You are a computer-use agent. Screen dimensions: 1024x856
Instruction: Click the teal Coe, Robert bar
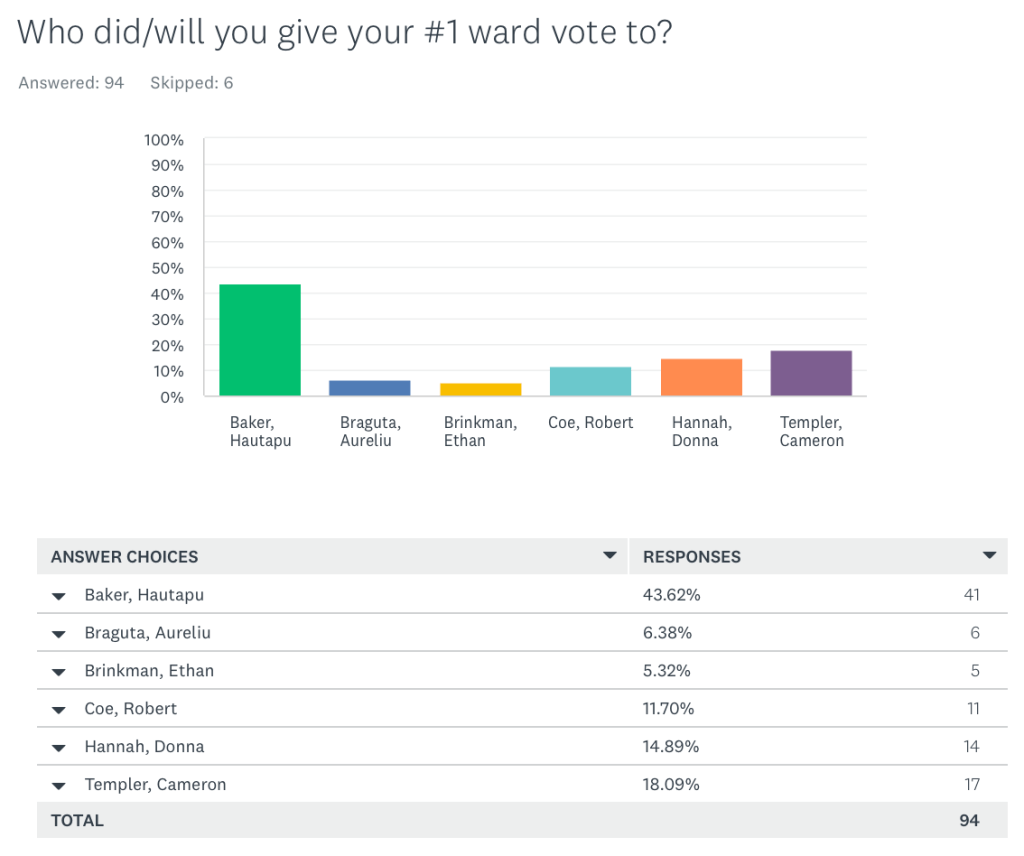point(590,381)
